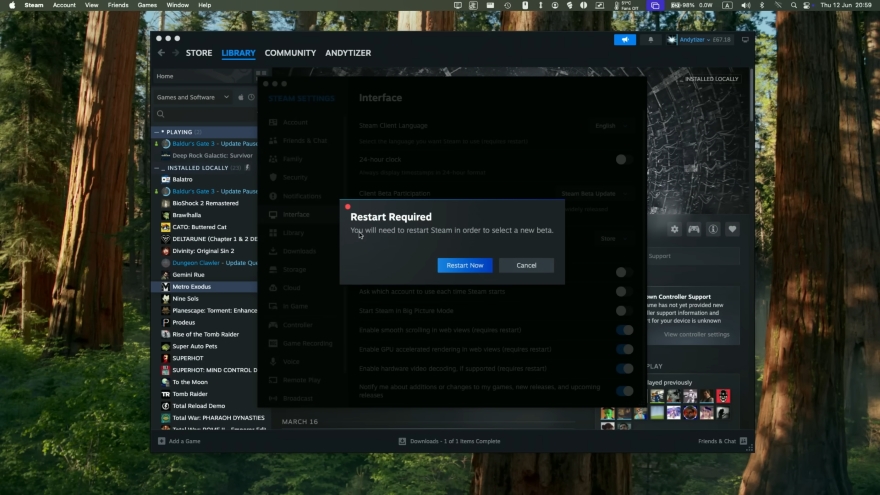Image resolution: width=880 pixels, height=495 pixels.
Task: Click the back navigation arrow
Action: [x=162, y=53]
